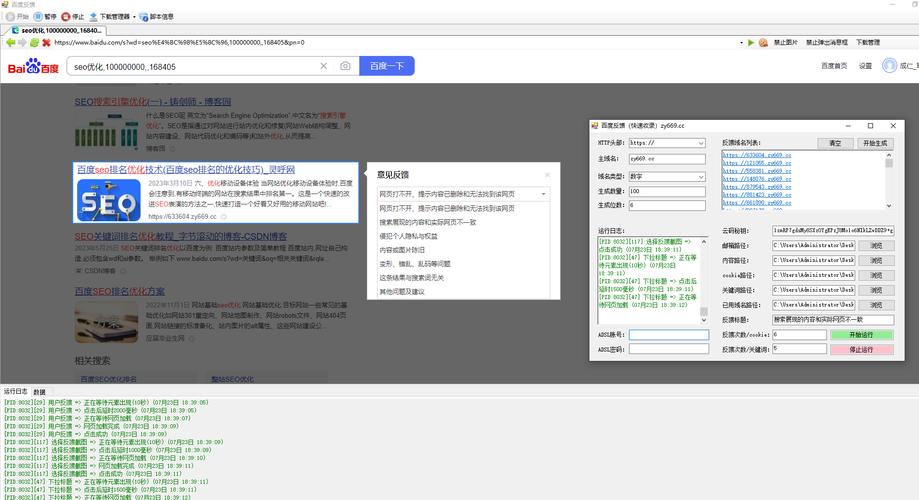Switch to the 数据 tab
Screen dimensions: 919x500
click(39, 391)
